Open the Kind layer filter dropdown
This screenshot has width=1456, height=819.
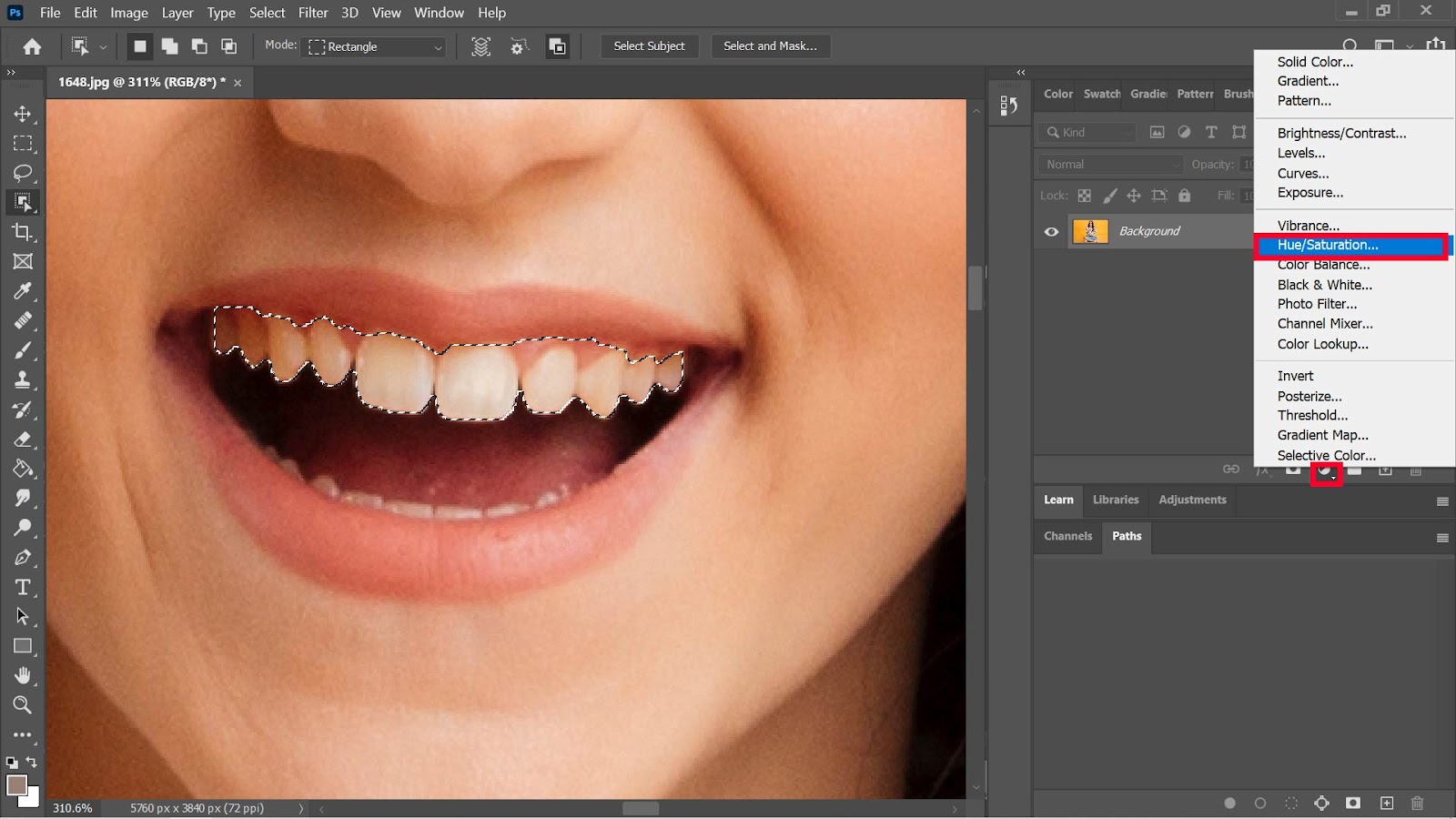pos(1087,133)
